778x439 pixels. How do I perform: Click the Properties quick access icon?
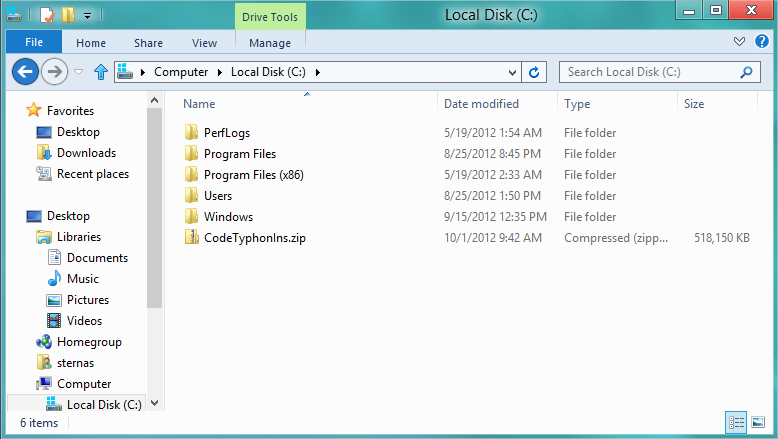[x=47, y=15]
